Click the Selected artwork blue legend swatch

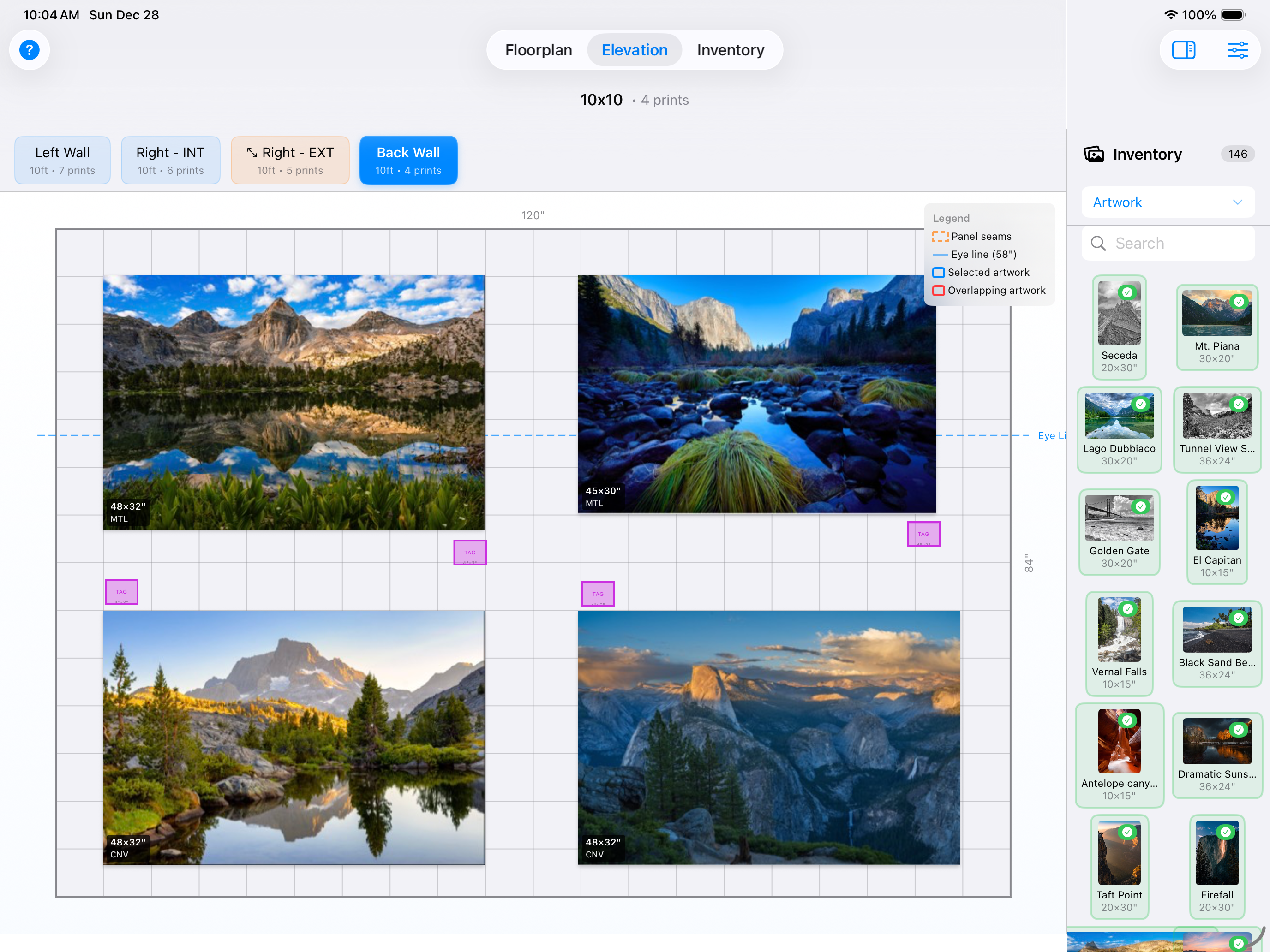pos(938,272)
